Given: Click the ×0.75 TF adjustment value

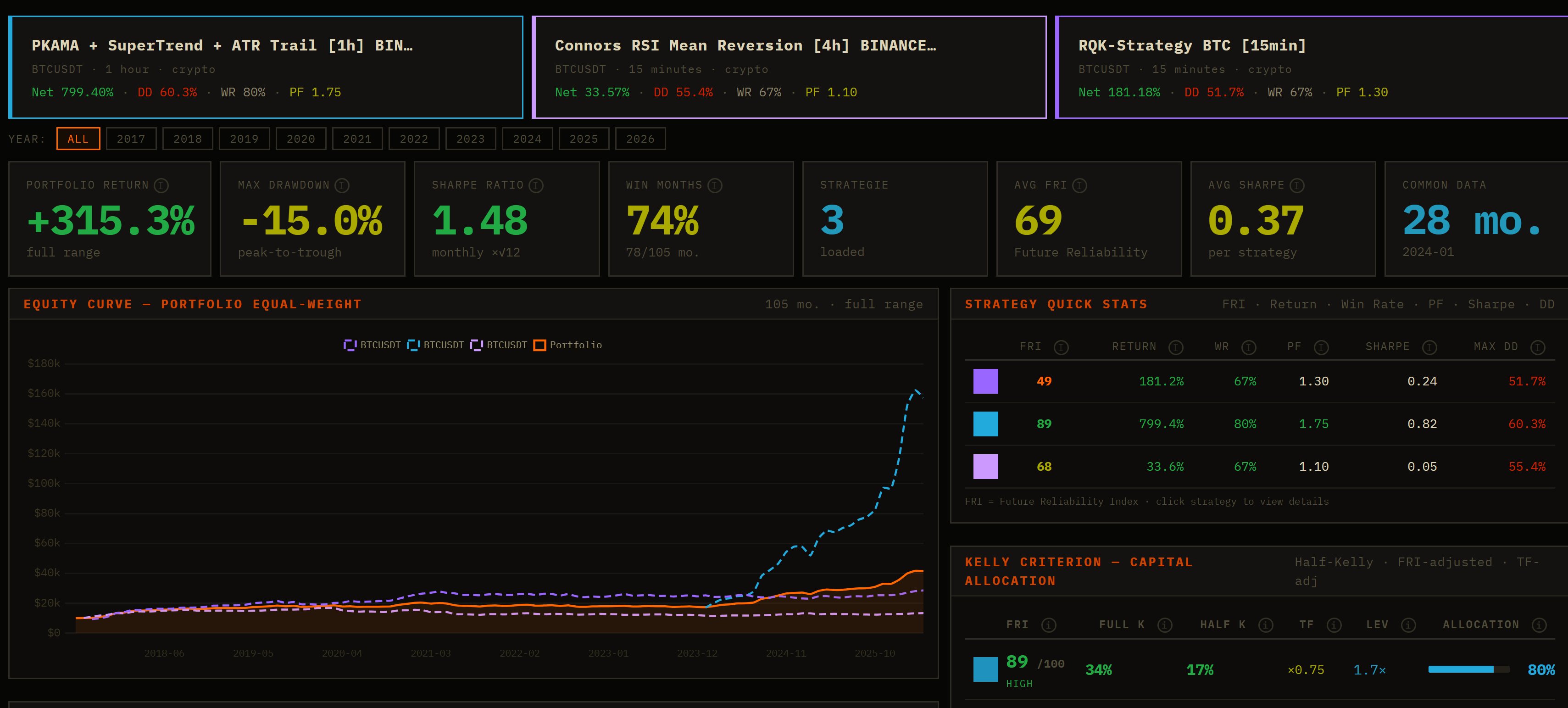Looking at the screenshot, I should pos(1306,670).
